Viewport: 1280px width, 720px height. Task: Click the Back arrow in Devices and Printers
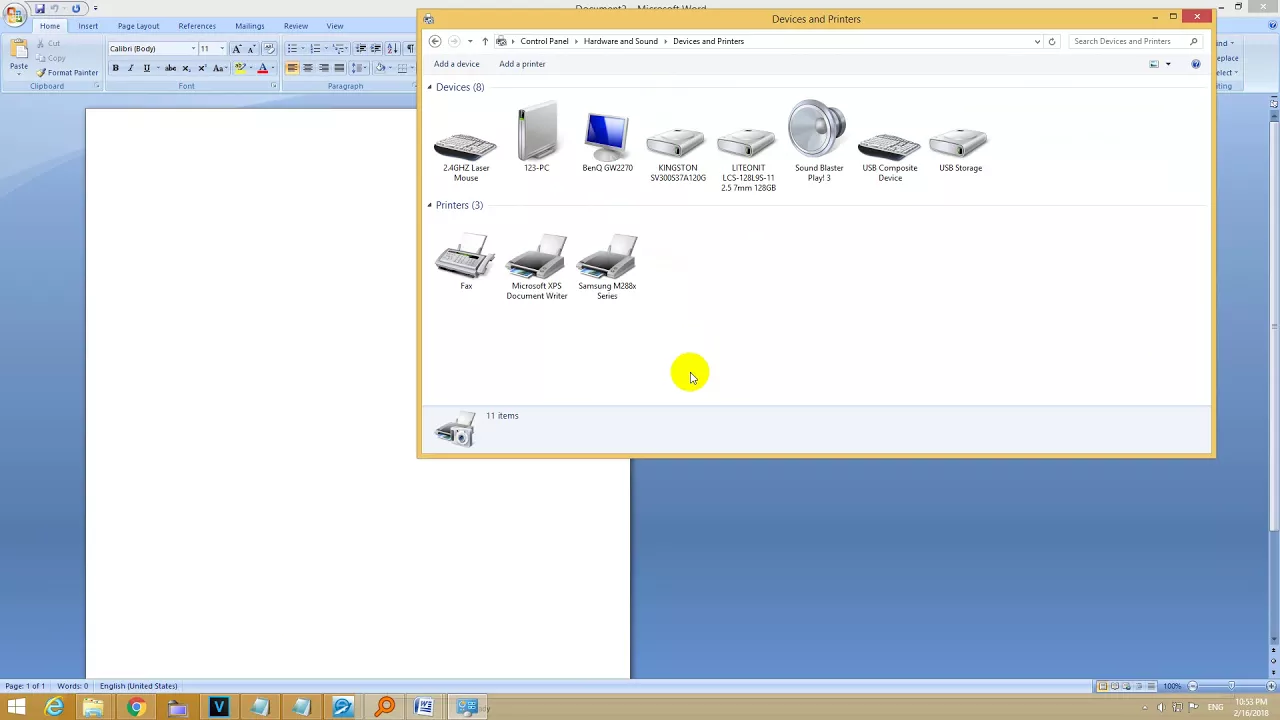point(435,41)
